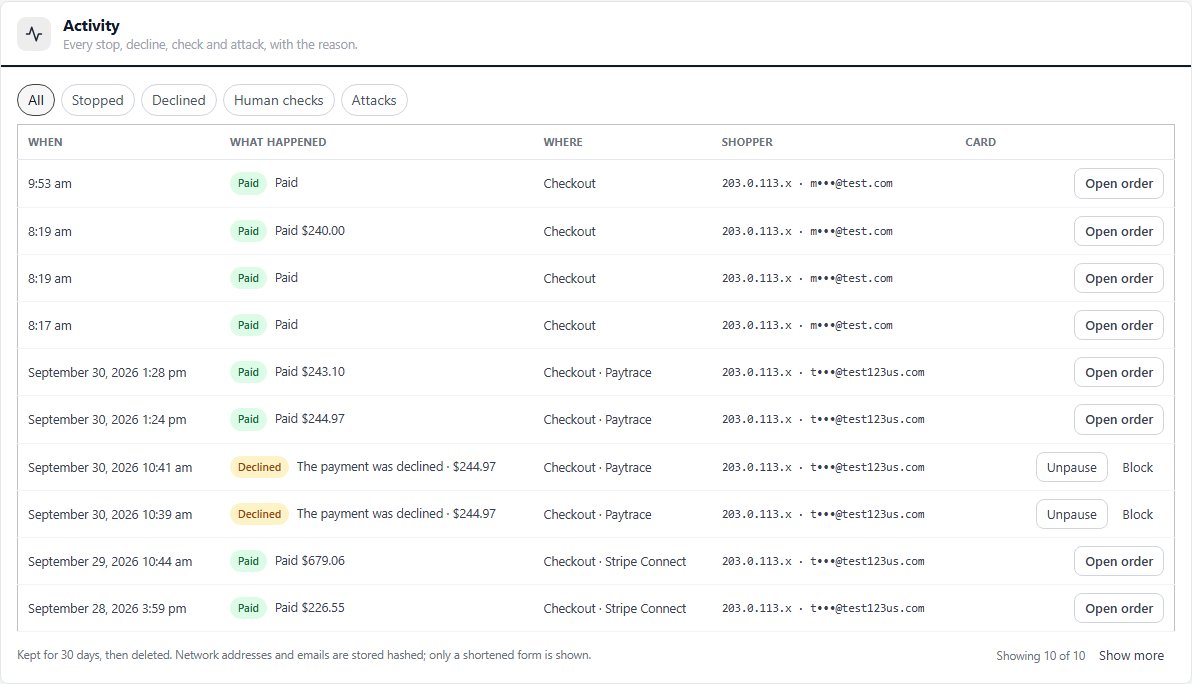Open order for the $226.55 payment
The height and width of the screenshot is (684, 1192).
click(1118, 610)
